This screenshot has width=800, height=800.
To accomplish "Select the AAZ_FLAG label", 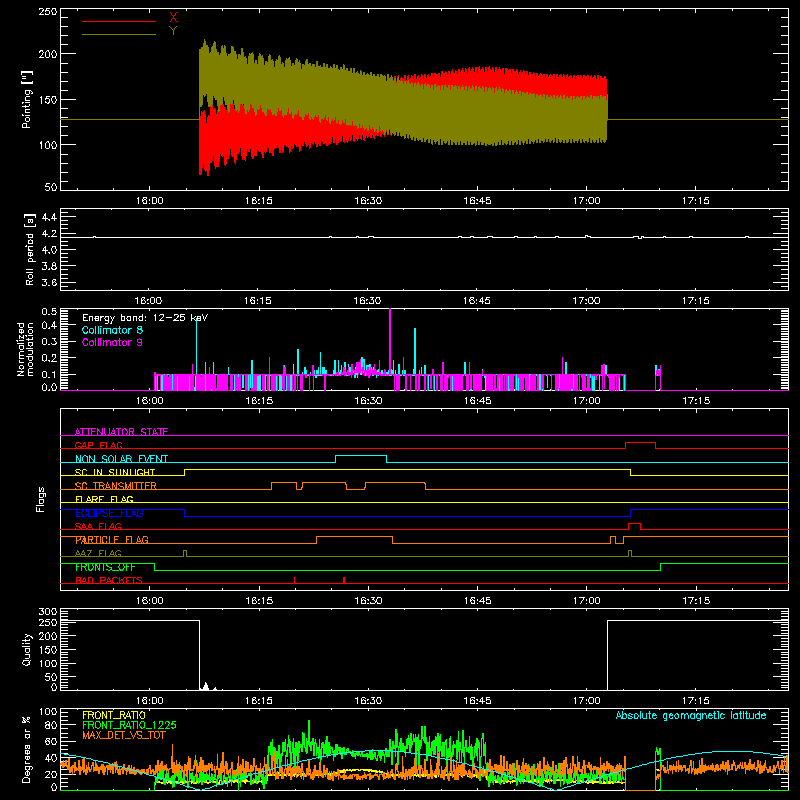I will tap(98, 553).
